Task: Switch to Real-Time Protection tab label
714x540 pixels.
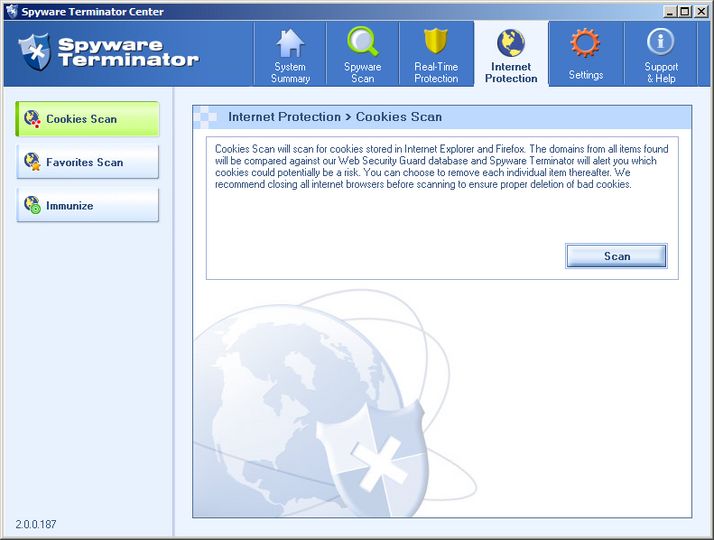Action: (x=436, y=73)
